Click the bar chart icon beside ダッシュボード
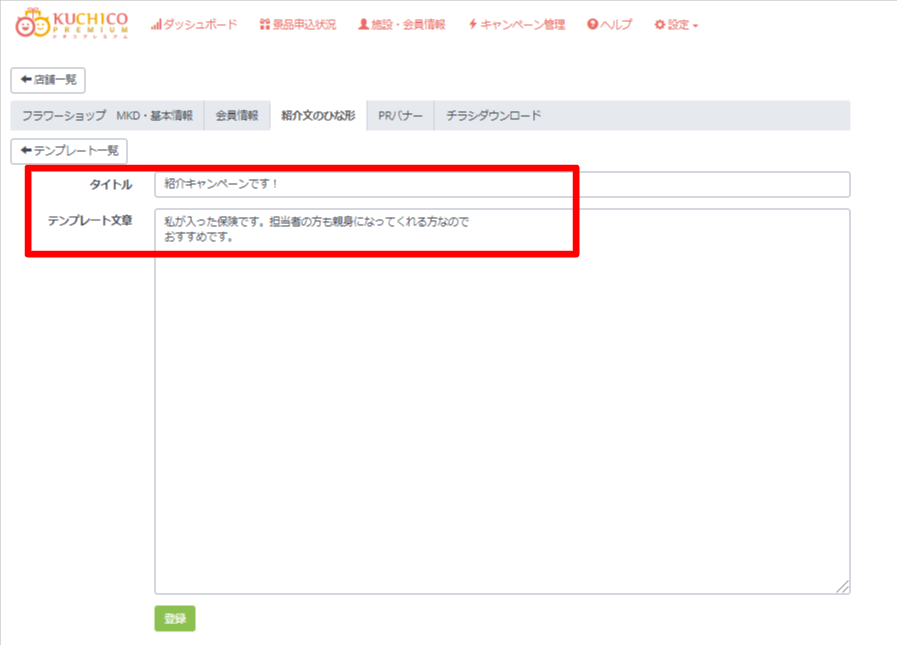Screen dimensions: 897x645 (x=156, y=24)
